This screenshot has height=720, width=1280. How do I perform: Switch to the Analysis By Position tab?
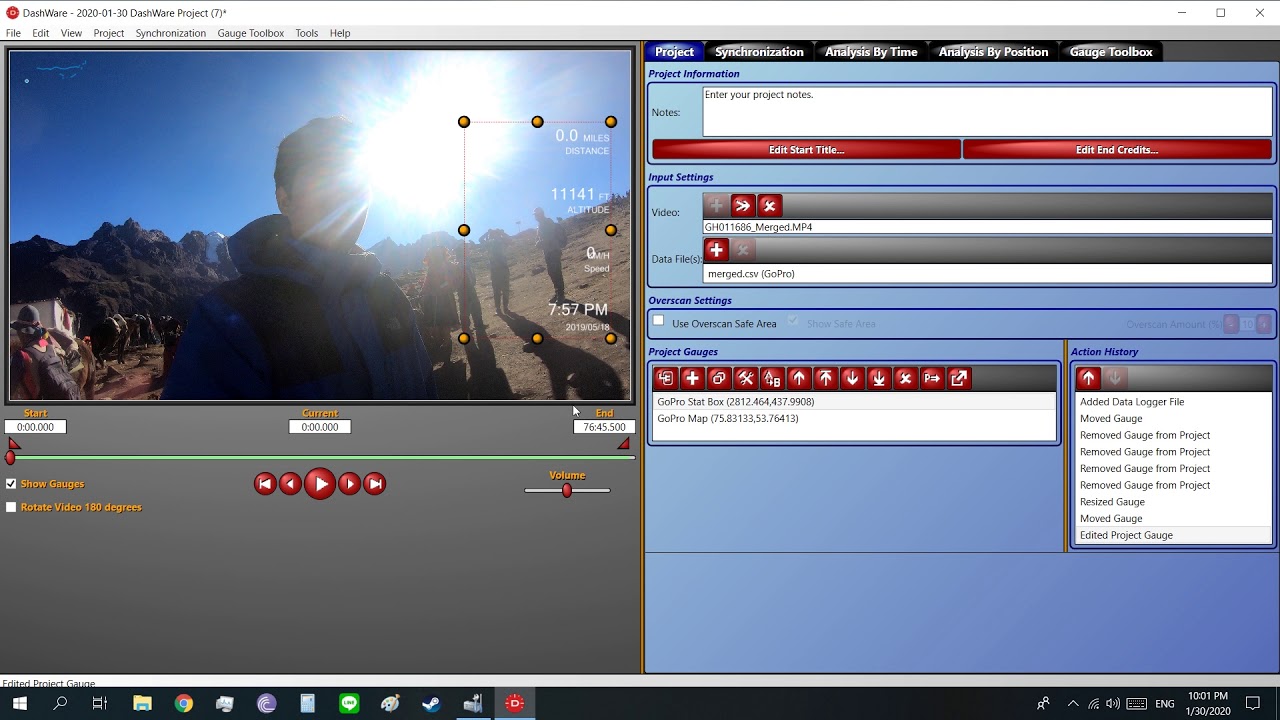[x=993, y=52]
